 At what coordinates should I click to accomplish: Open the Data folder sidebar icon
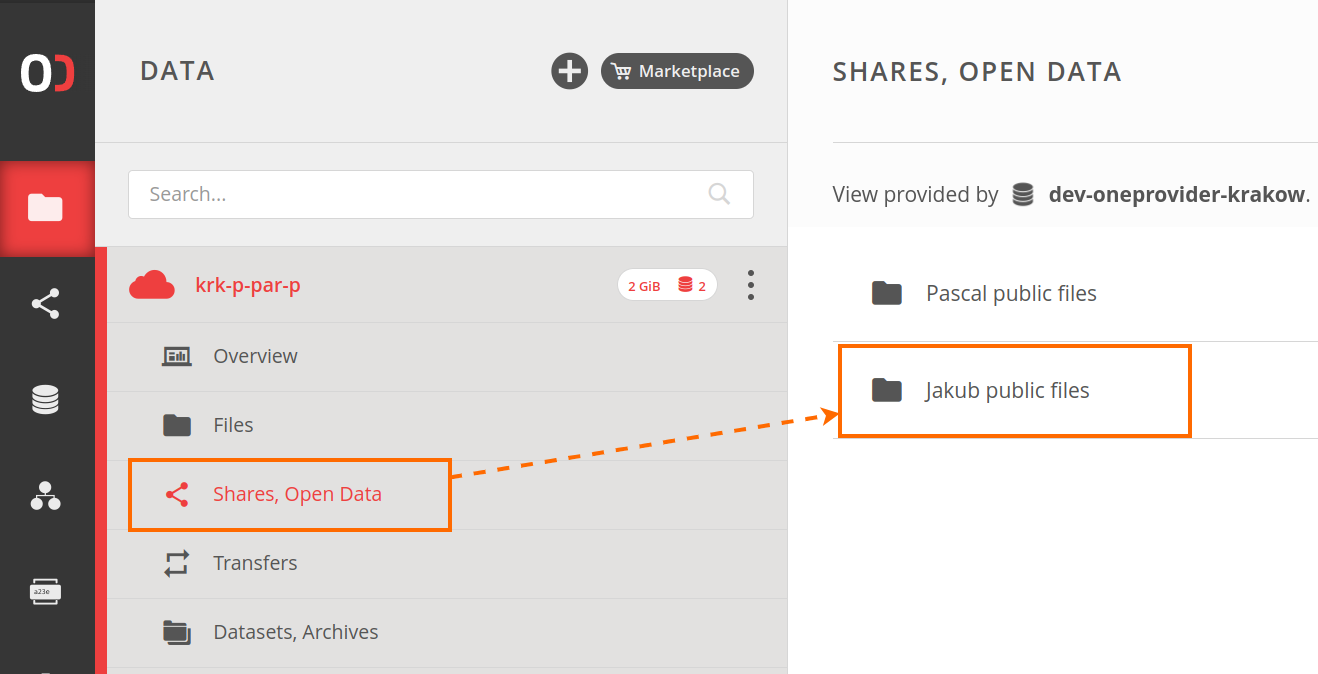[x=46, y=208]
